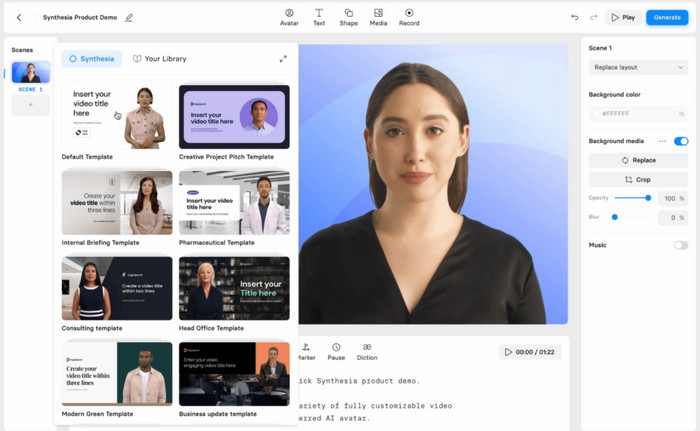Select the Synthesia tab
700x431 pixels.
point(92,59)
